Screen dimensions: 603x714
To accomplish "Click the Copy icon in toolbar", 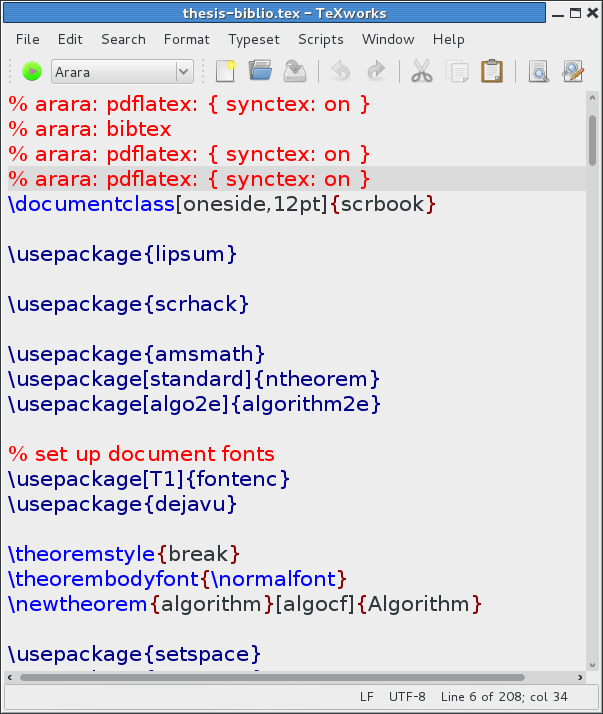I will pyautogui.click(x=457, y=71).
